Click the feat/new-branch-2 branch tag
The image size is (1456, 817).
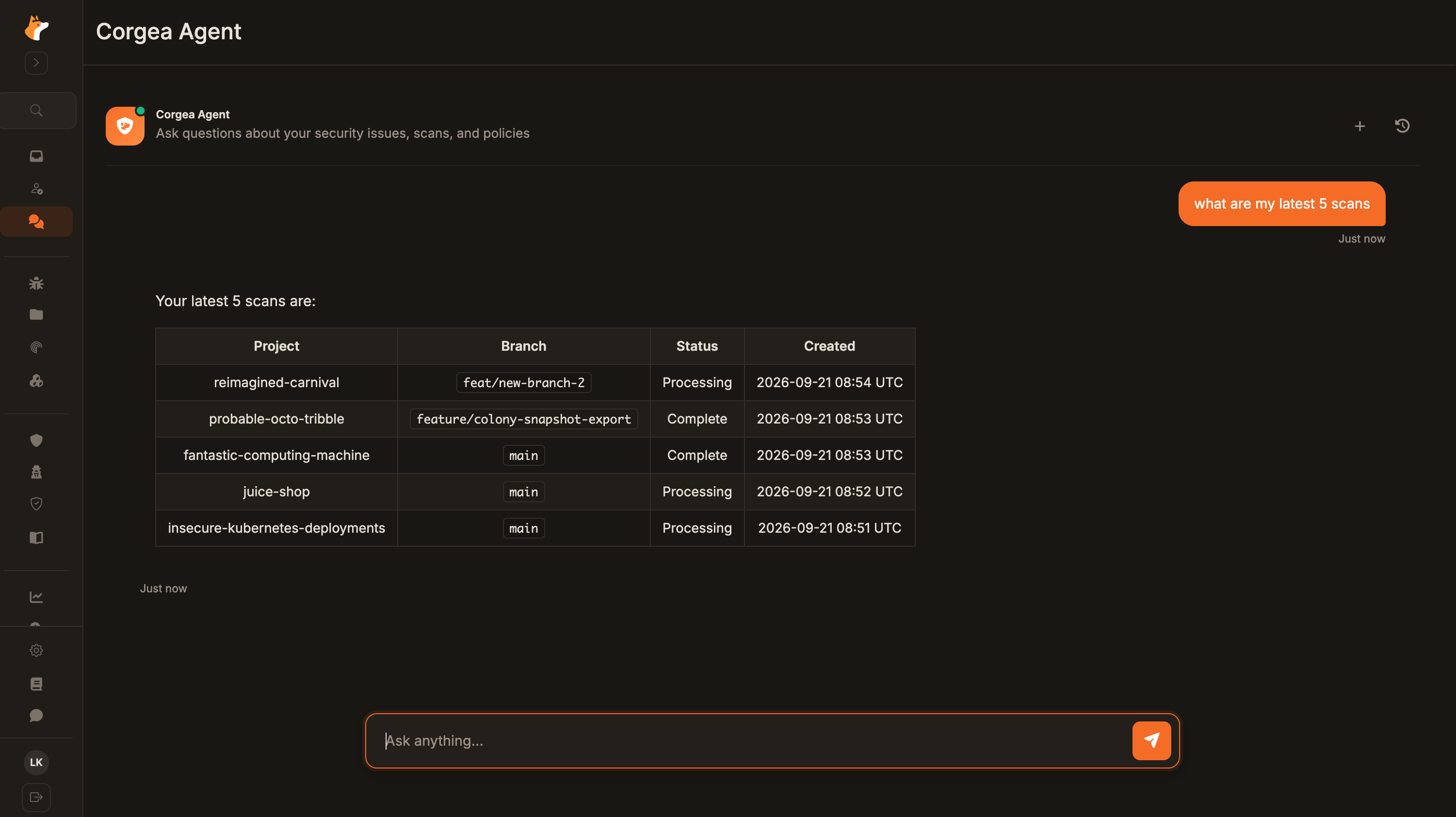tap(523, 383)
